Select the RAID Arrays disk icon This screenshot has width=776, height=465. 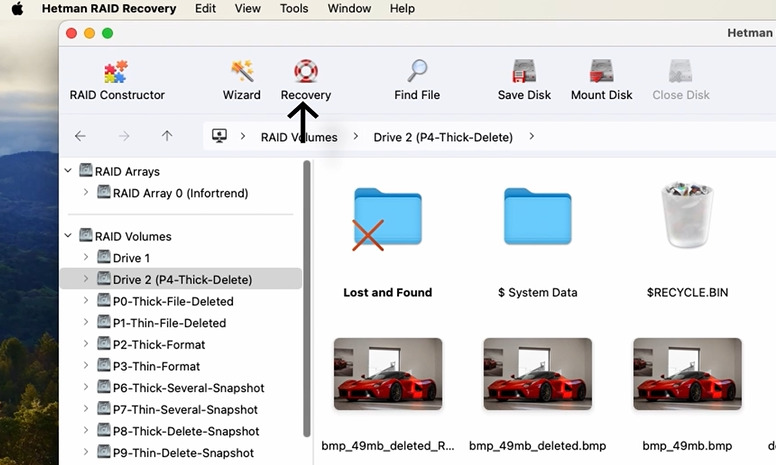tap(86, 171)
